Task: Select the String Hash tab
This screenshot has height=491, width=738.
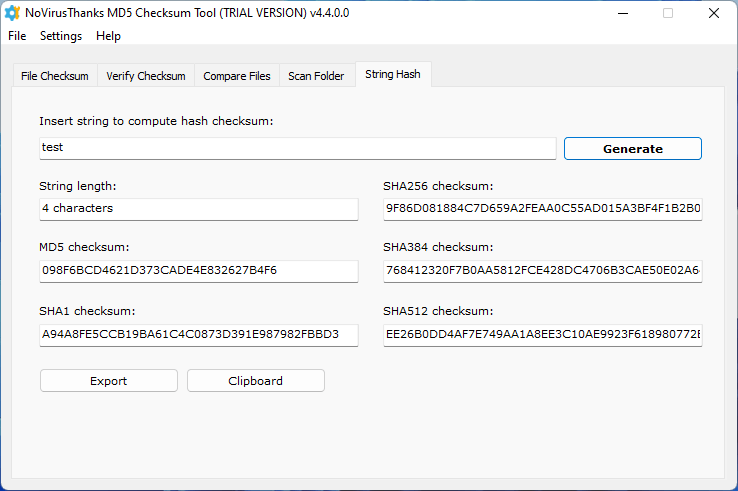Action: point(393,74)
